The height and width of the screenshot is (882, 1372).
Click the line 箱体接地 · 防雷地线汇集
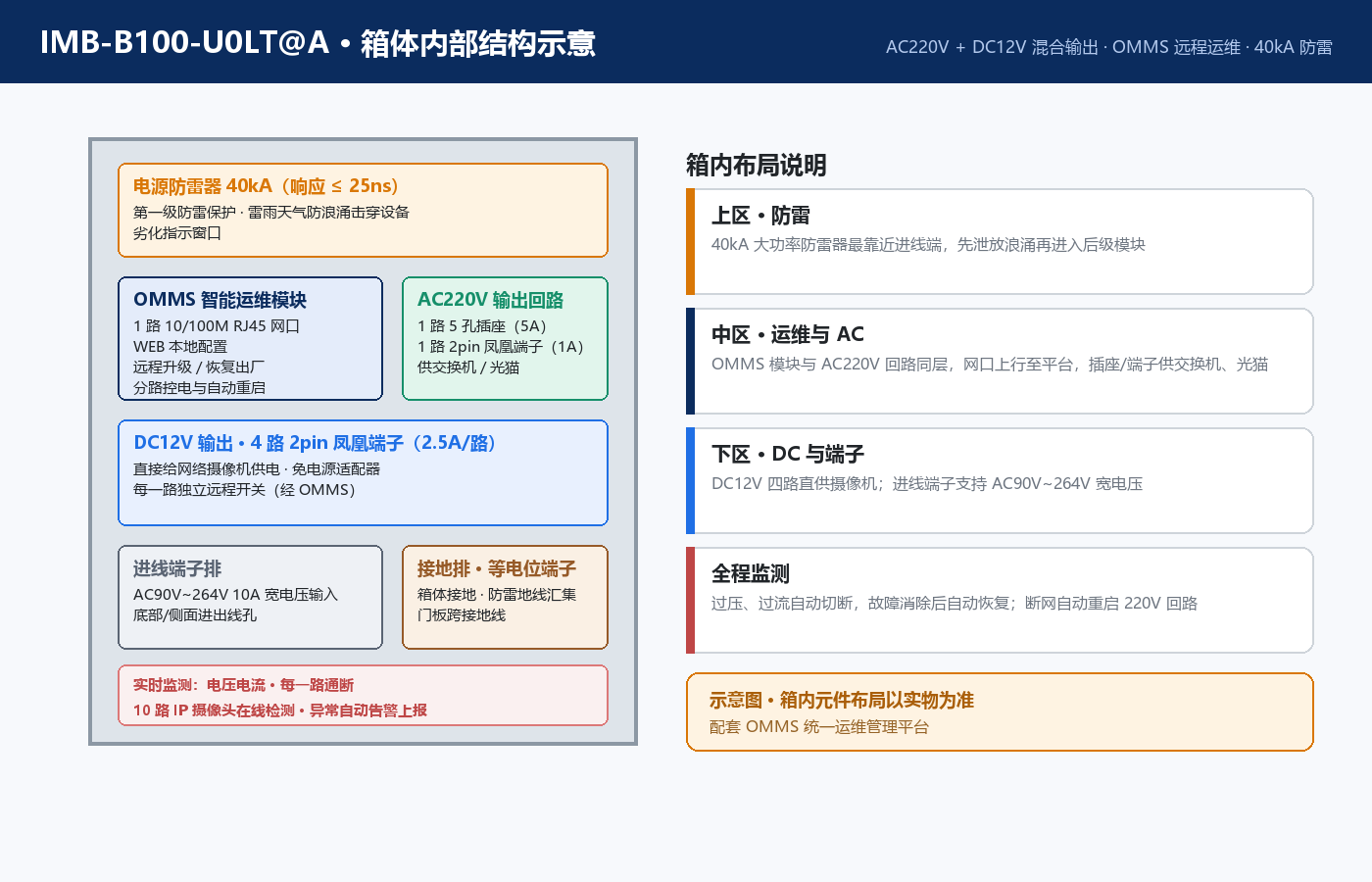[x=497, y=595]
